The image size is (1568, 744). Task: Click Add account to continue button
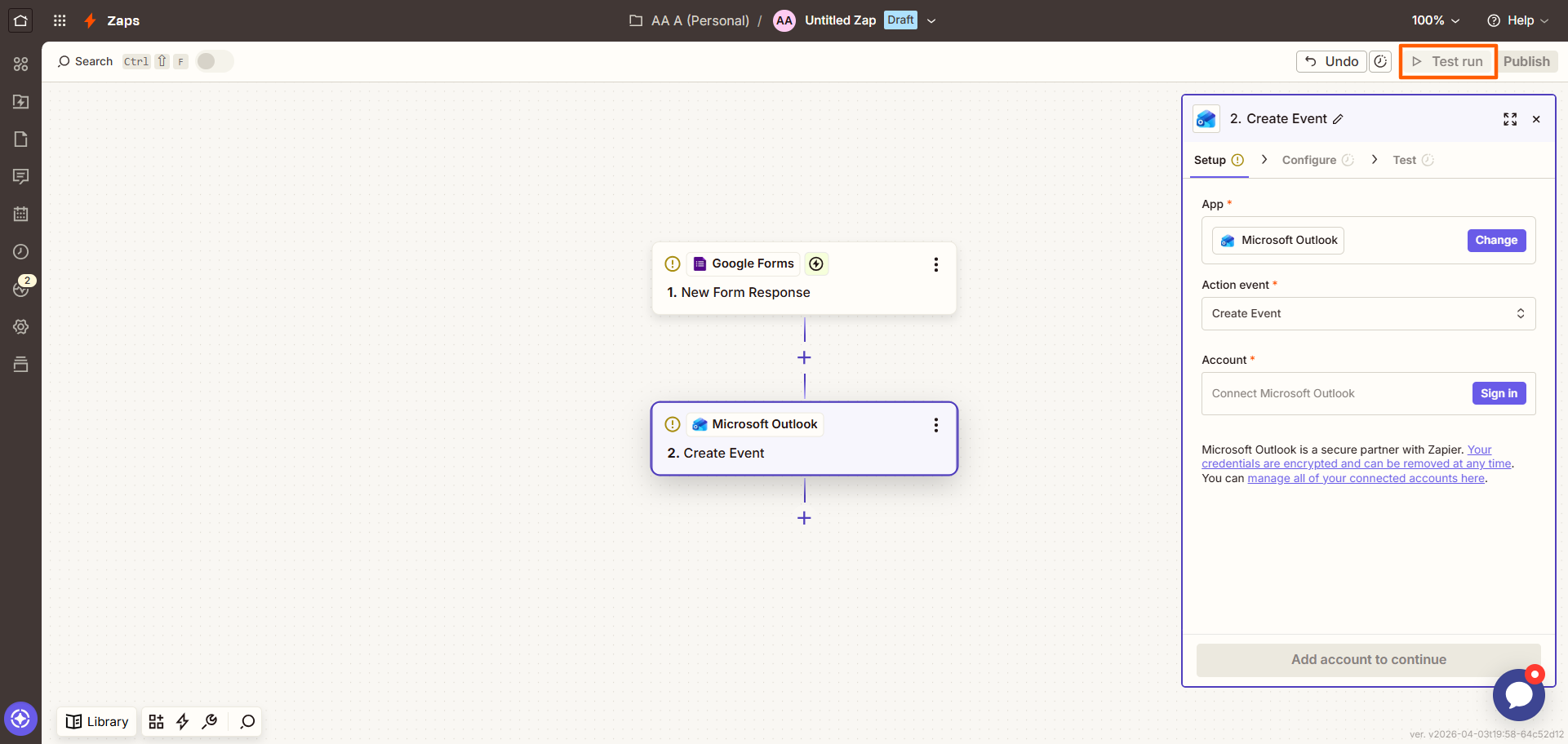1368,659
